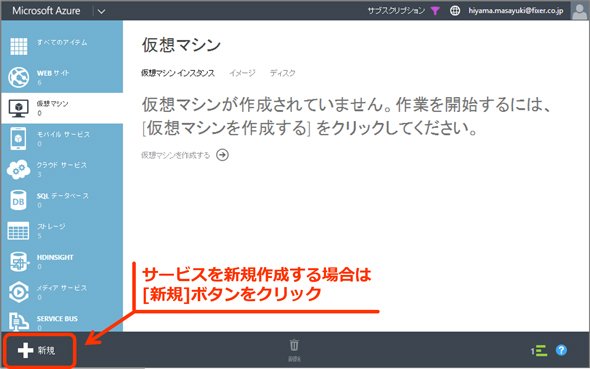The width and height of the screenshot is (590, 369).
Task: Open the blue help question mark
Action: [x=561, y=350]
